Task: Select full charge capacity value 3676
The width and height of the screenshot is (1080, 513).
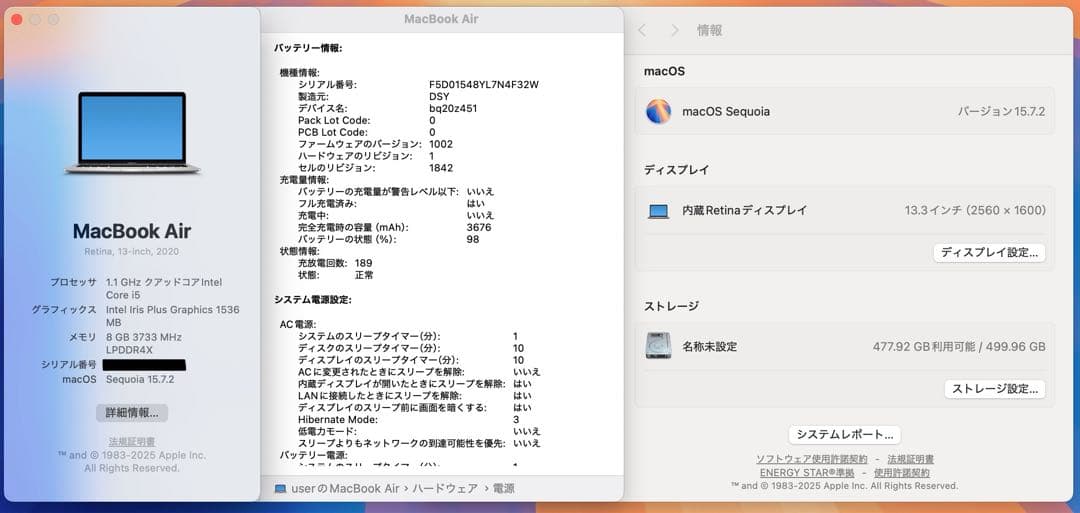Action: click(479, 227)
